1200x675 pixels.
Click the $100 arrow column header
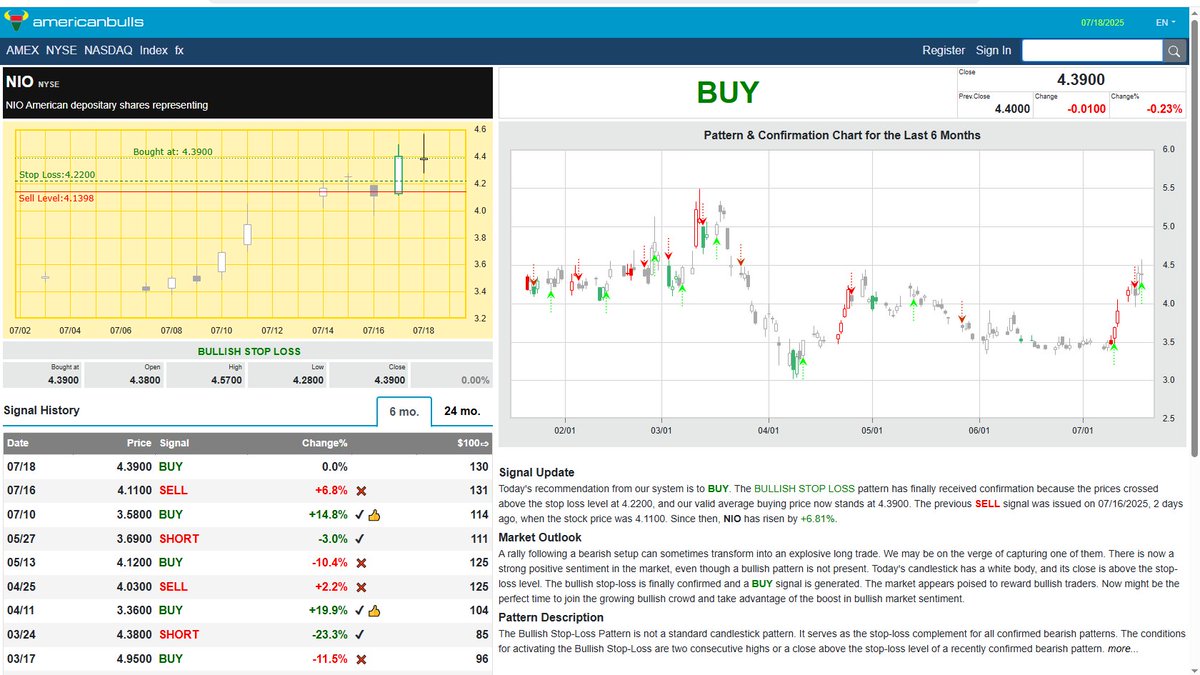pos(472,443)
